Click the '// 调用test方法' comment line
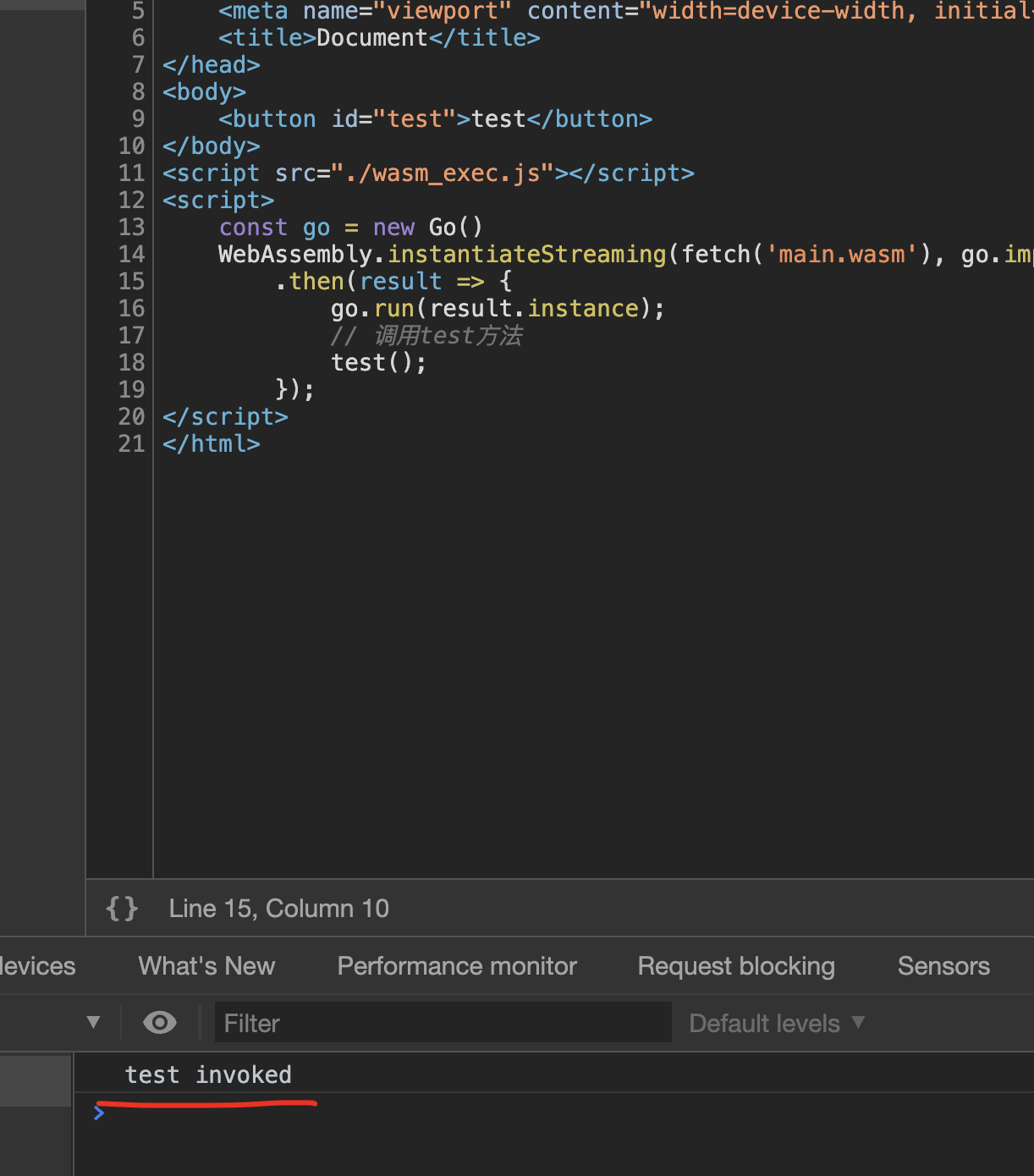Image resolution: width=1034 pixels, height=1176 pixels. 426,335
